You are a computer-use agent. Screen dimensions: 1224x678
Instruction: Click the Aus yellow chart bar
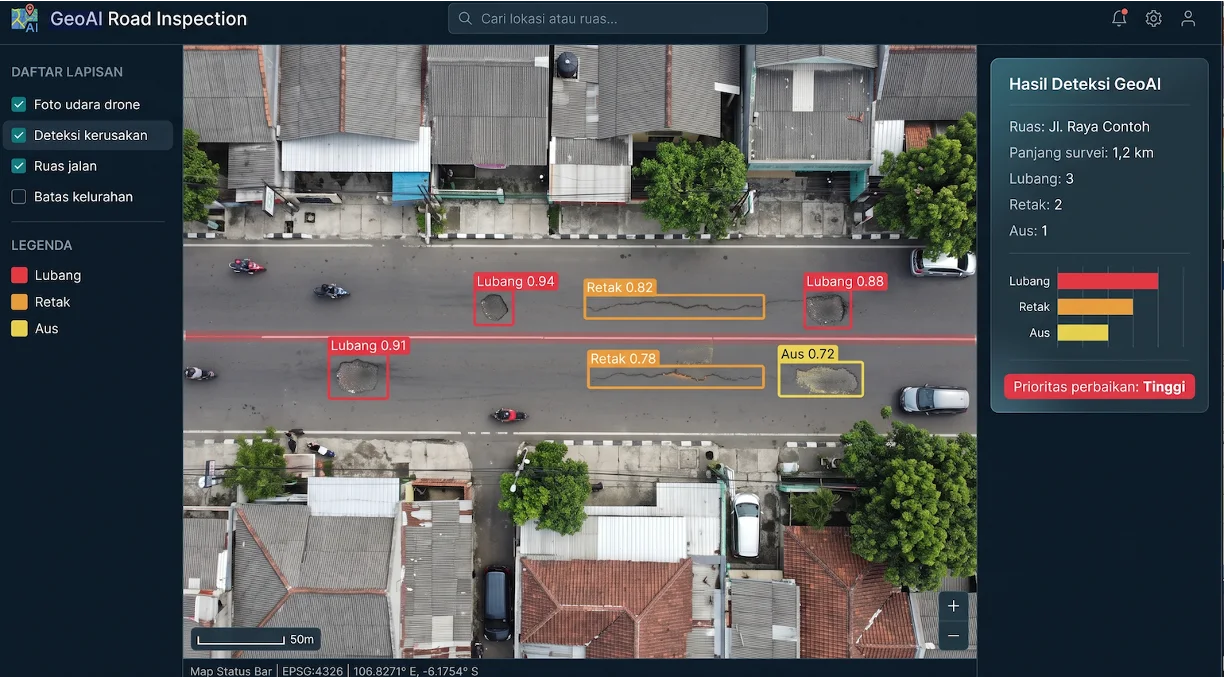1083,333
